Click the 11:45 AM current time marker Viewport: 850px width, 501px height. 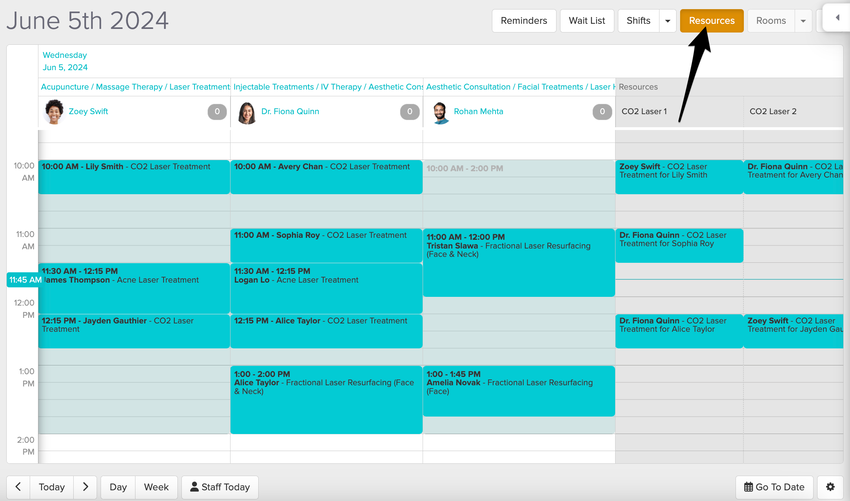tap(25, 280)
